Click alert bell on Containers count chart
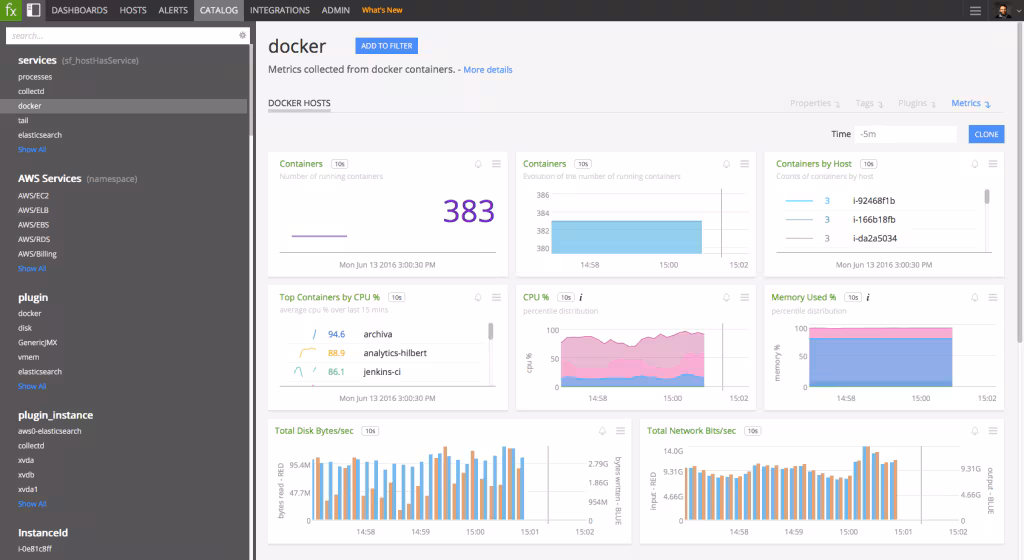1024x560 pixels. coord(478,164)
